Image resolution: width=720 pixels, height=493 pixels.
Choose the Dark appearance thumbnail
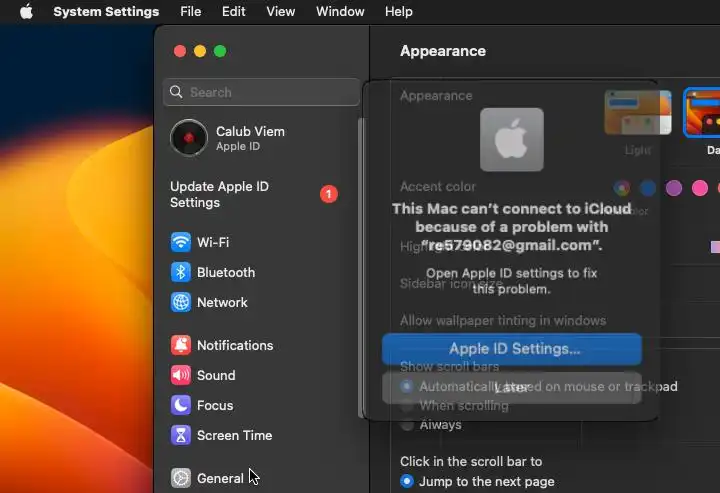pyautogui.click(x=702, y=112)
